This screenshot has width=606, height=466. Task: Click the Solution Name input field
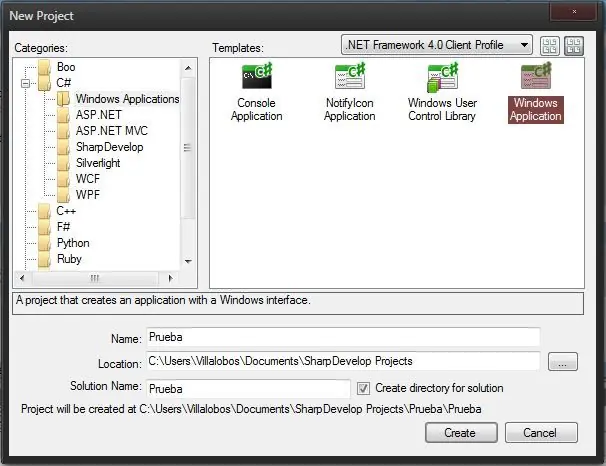(x=248, y=389)
